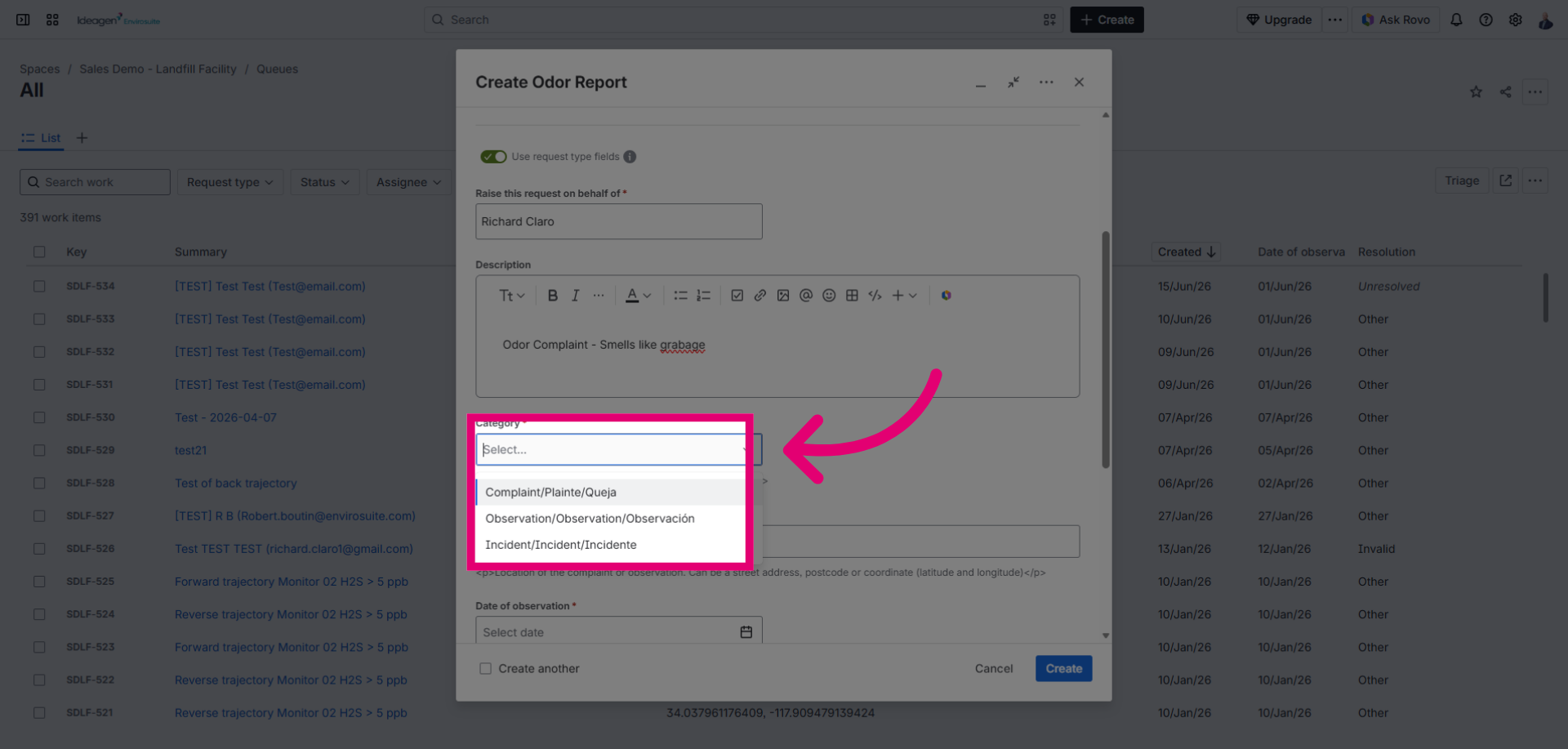Mention someone with @ icon
The image size is (1568, 749).
[806, 296]
